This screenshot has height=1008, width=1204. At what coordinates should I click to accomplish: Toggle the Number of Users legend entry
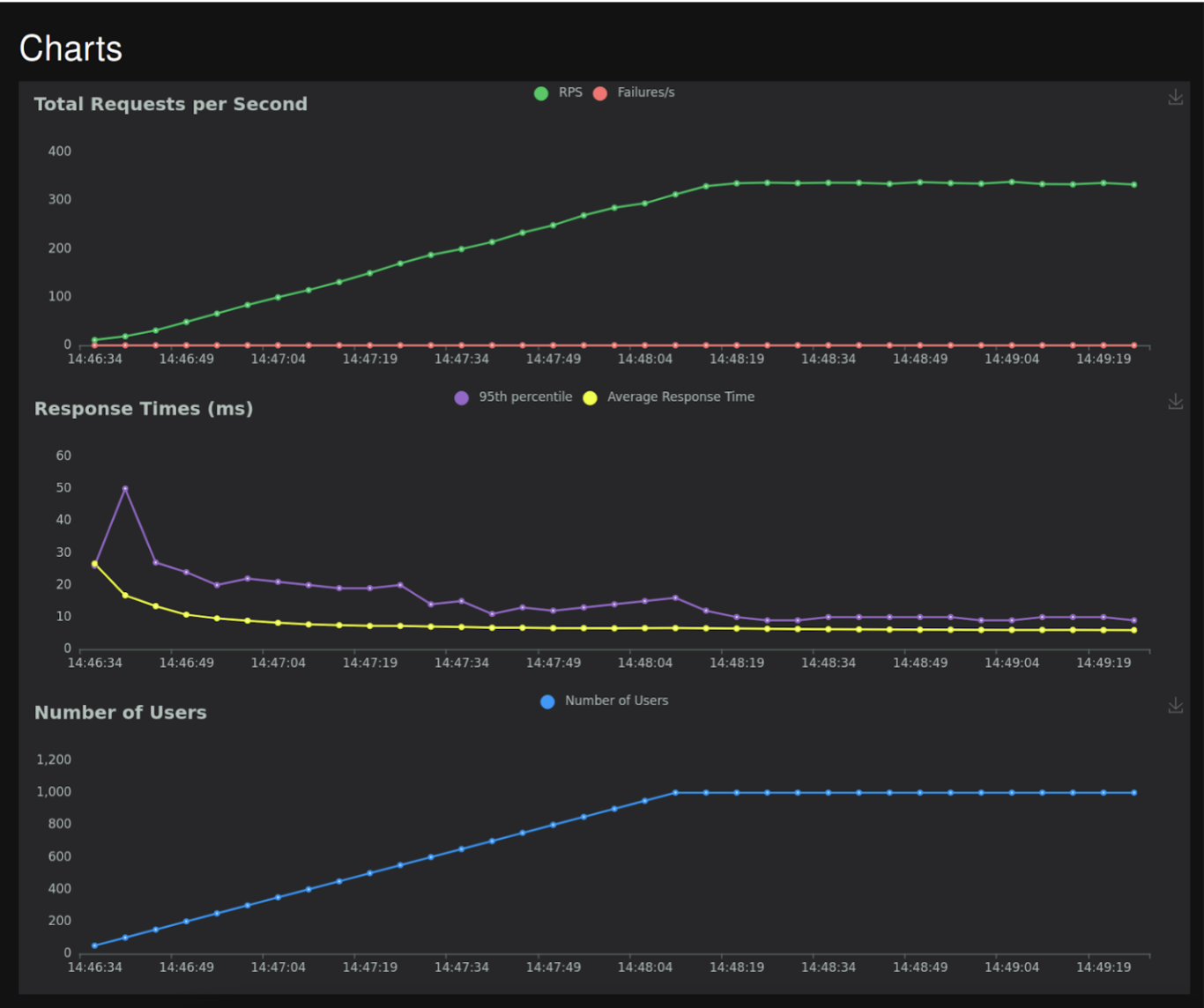[604, 701]
